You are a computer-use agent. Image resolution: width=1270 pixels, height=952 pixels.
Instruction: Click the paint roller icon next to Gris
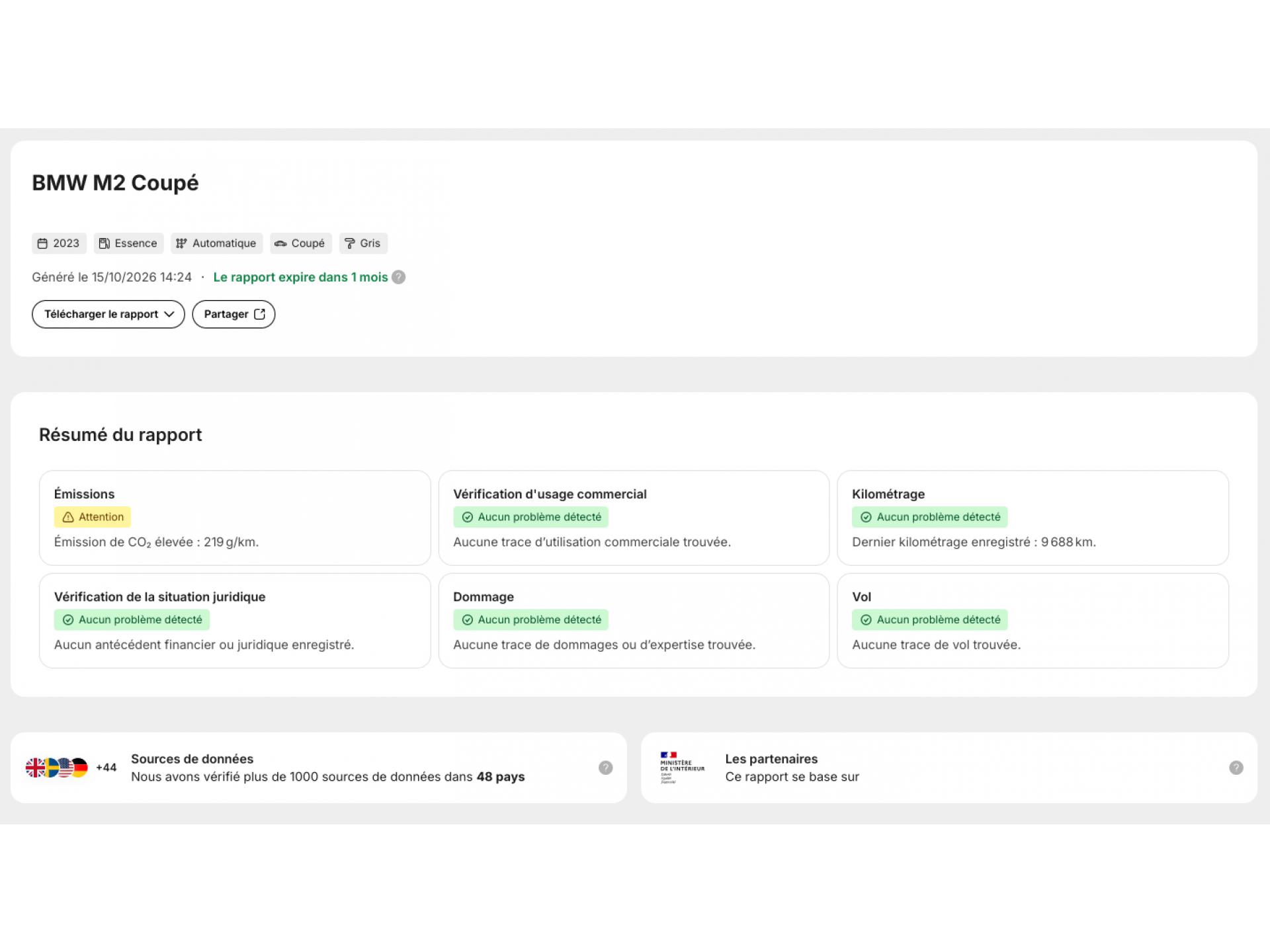point(350,243)
